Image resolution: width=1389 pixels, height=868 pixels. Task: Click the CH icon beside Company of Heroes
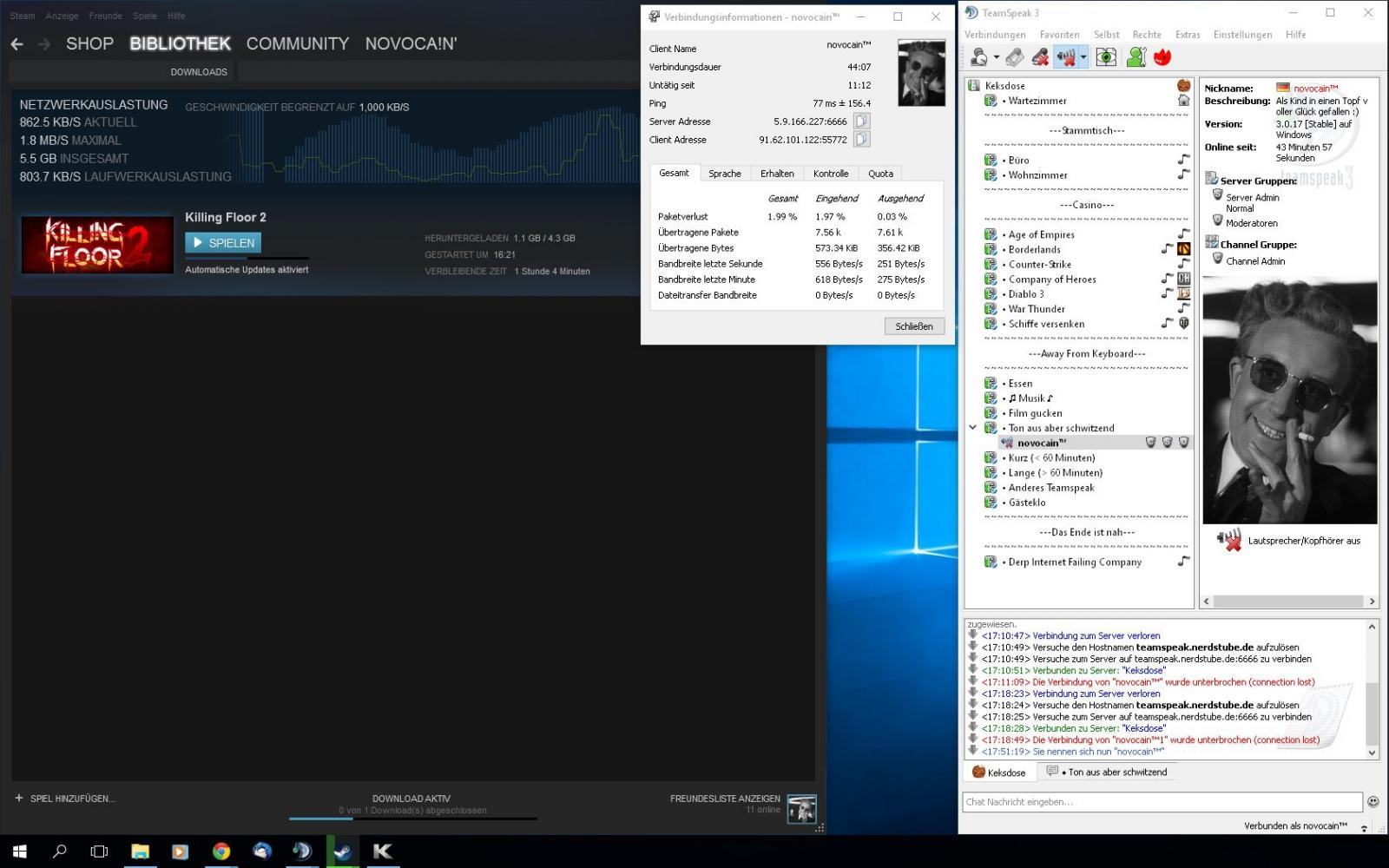(1183, 279)
